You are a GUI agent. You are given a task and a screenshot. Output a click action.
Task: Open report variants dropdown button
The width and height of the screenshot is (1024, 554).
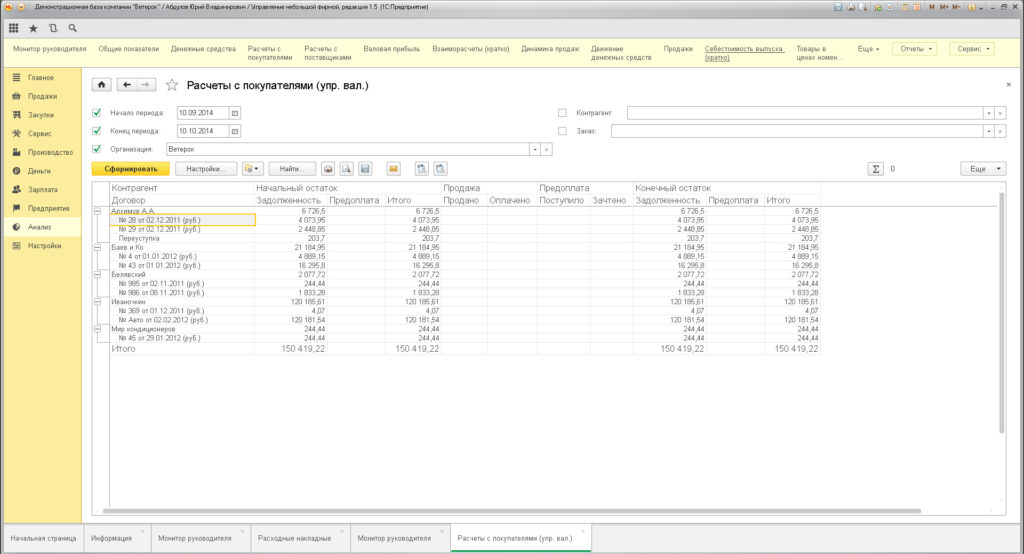tap(252, 169)
